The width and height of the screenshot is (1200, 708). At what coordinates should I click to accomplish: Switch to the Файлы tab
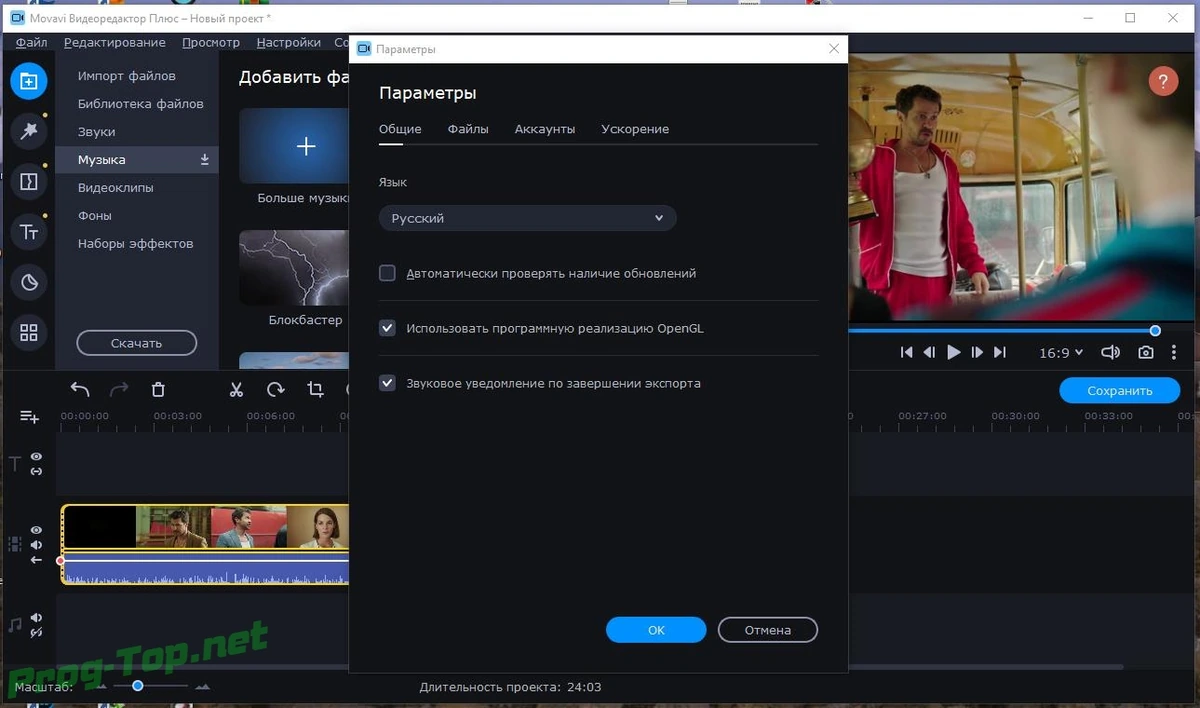point(468,129)
